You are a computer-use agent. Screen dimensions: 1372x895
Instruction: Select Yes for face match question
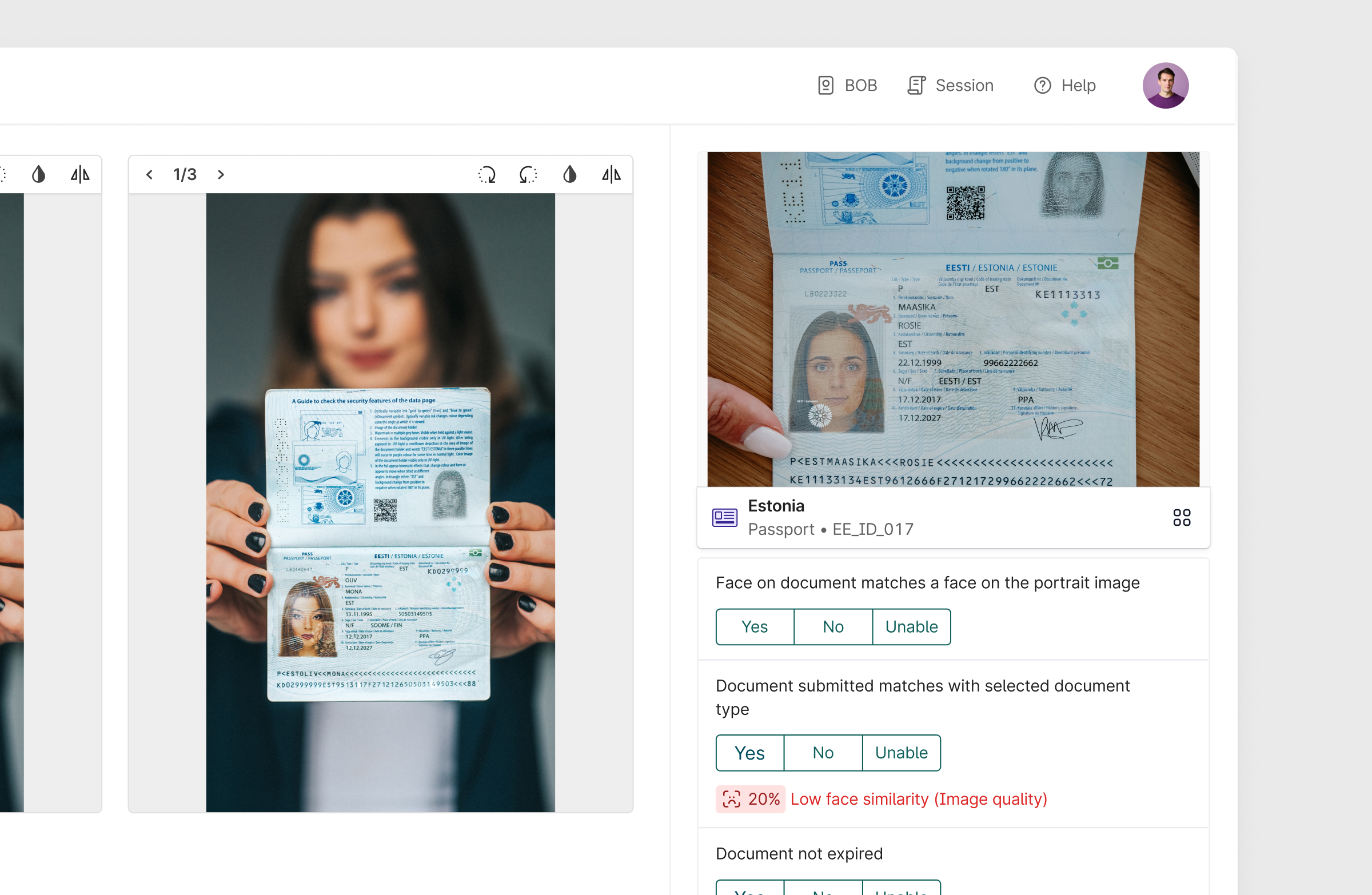[x=754, y=626]
